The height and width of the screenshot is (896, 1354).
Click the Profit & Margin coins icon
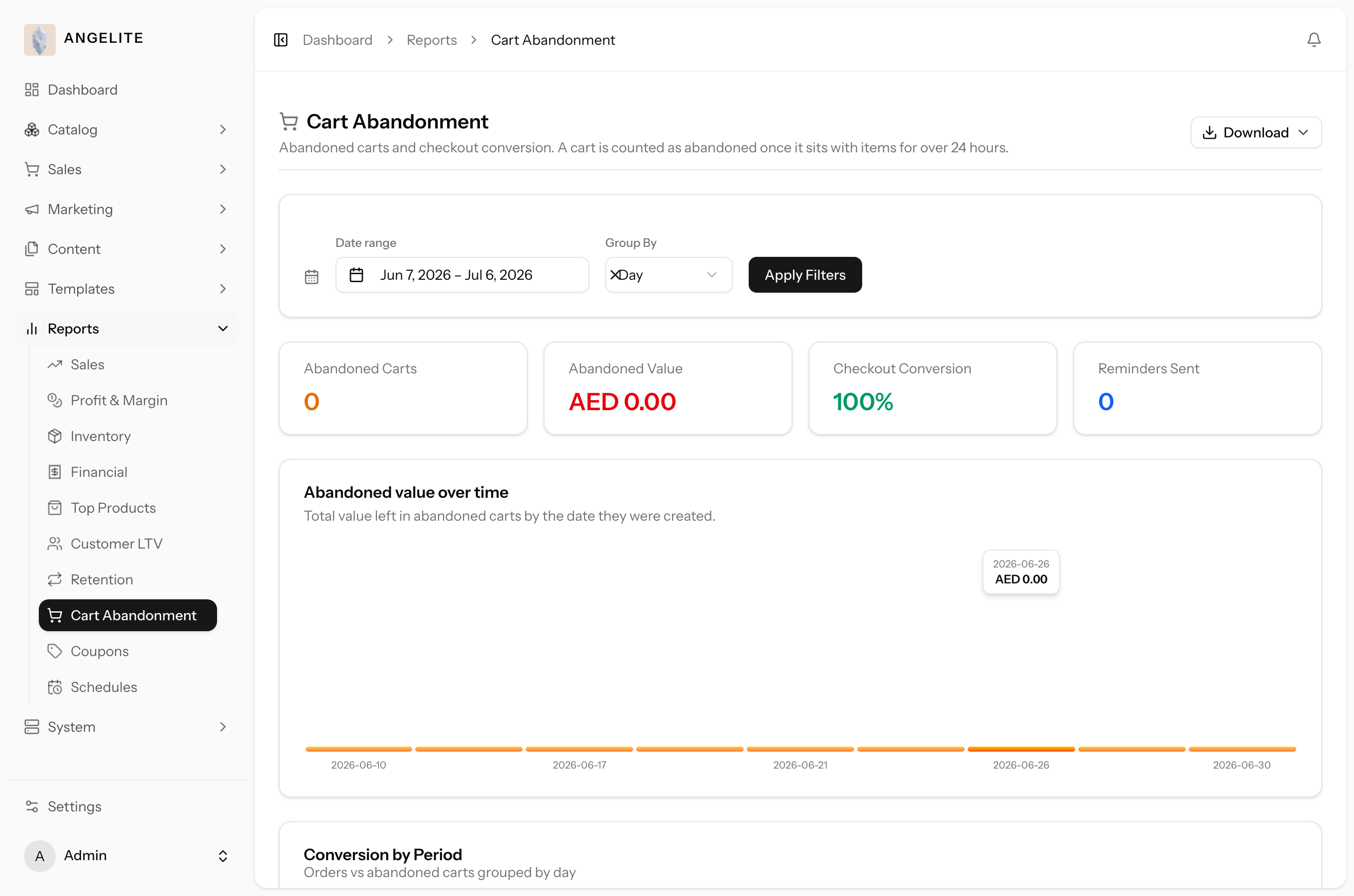(x=55, y=401)
